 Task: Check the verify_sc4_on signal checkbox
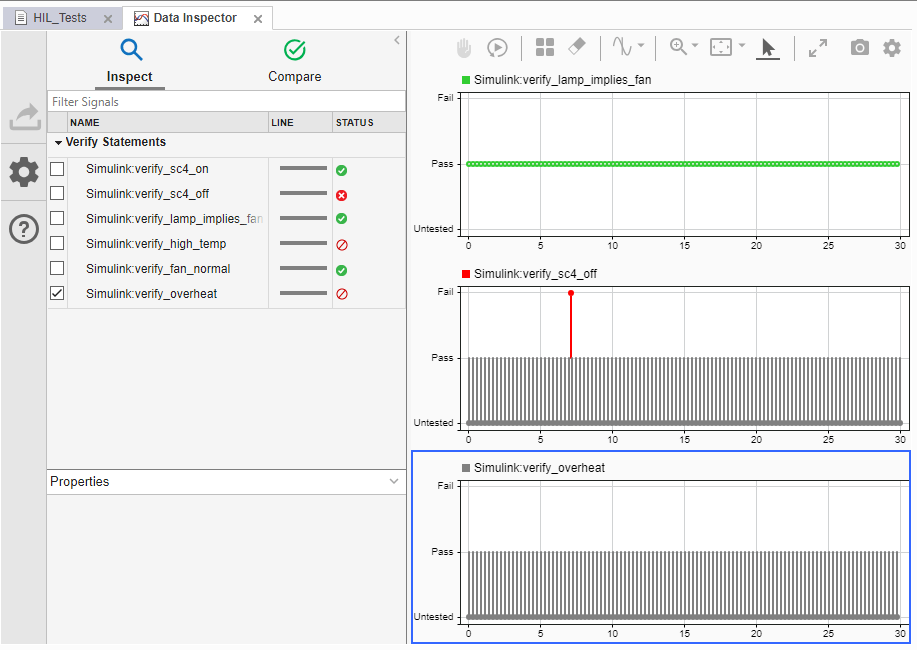(57, 169)
